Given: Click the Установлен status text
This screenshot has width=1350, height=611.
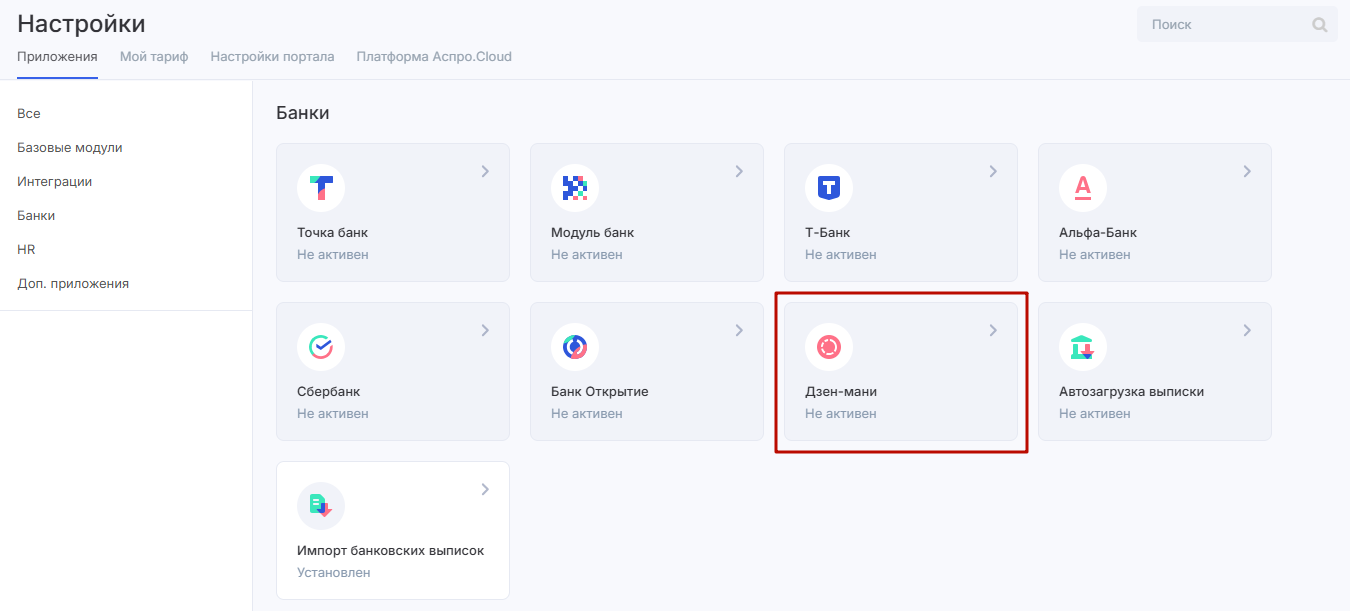Looking at the screenshot, I should click(x=334, y=573).
